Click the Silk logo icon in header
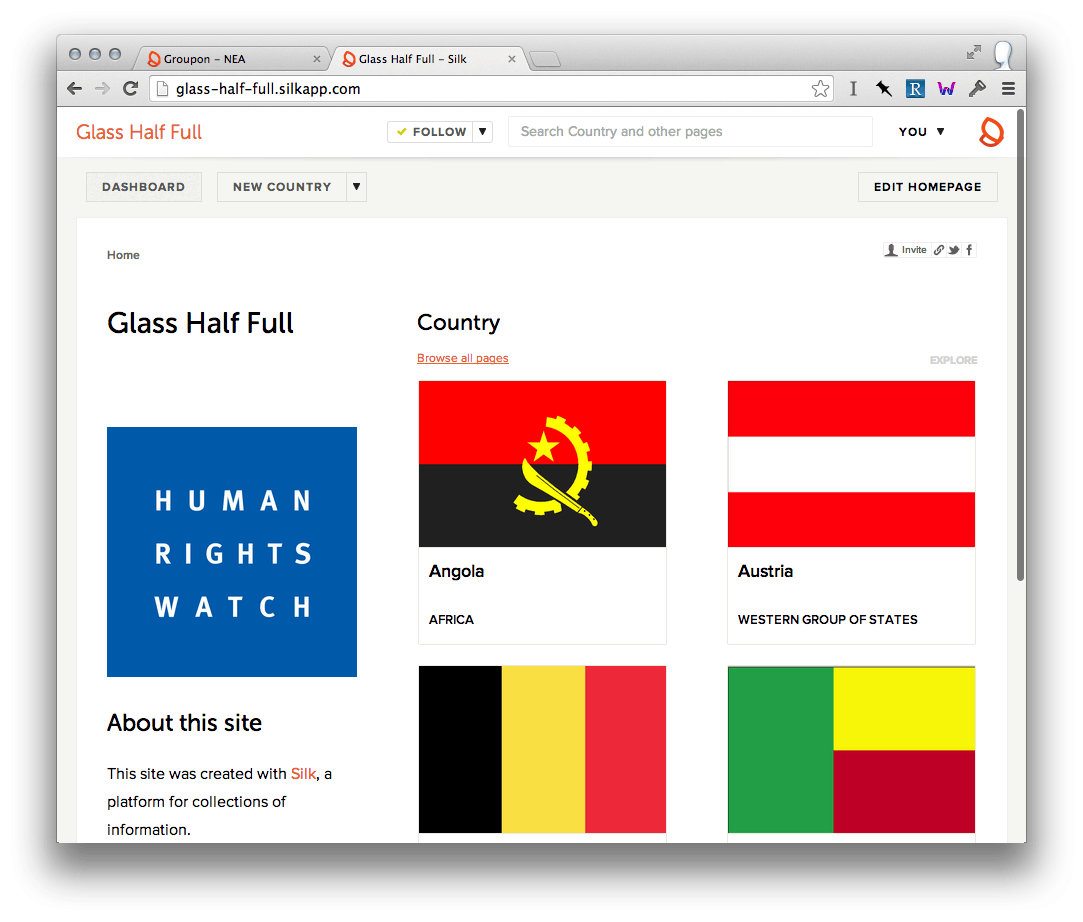 pyautogui.click(x=991, y=131)
